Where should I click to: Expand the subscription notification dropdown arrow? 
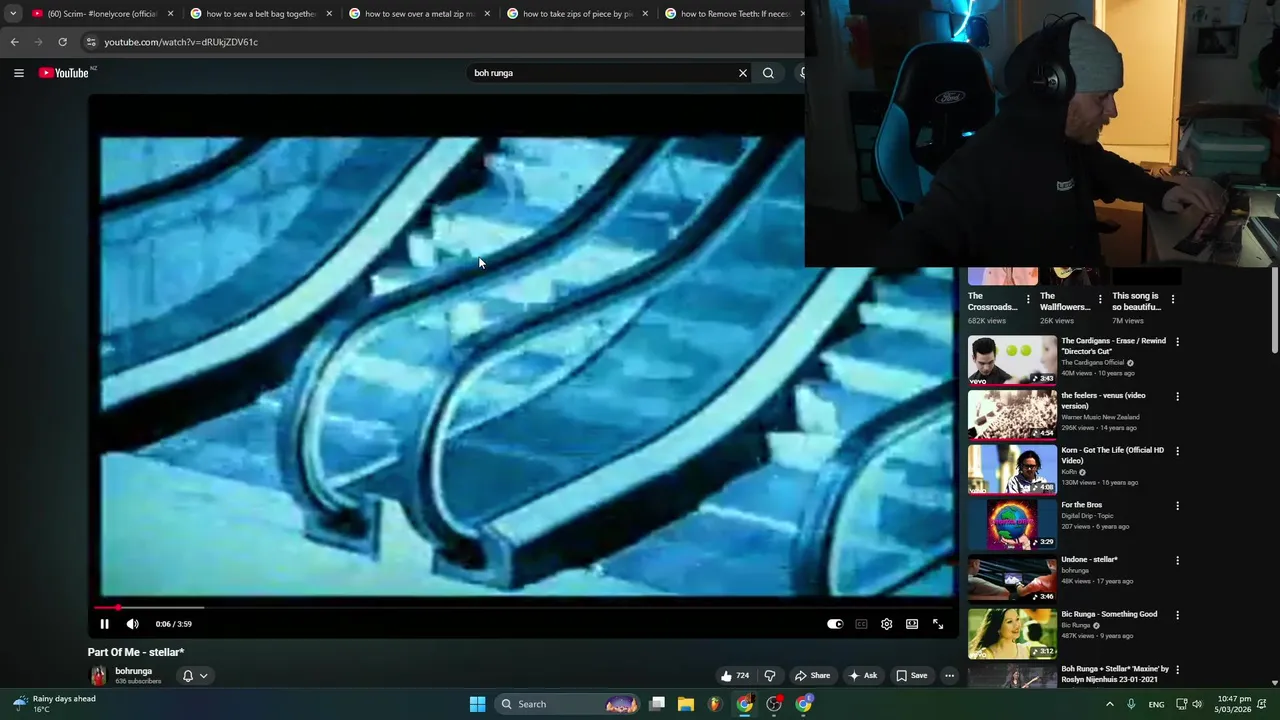point(203,676)
